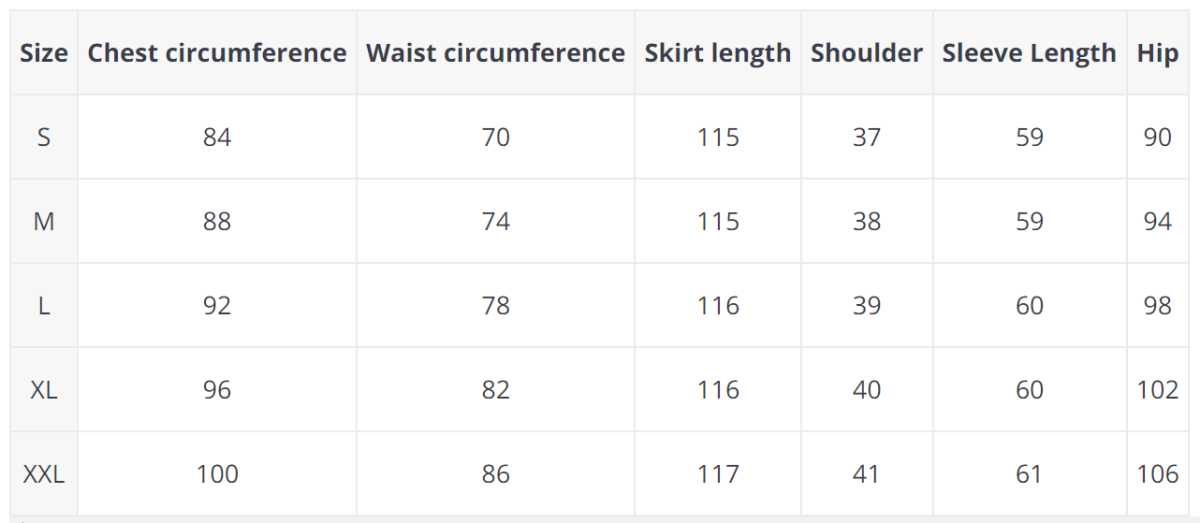1200x523 pixels.
Task: Click chest circumference value 84 for size S
Action: 217,137
